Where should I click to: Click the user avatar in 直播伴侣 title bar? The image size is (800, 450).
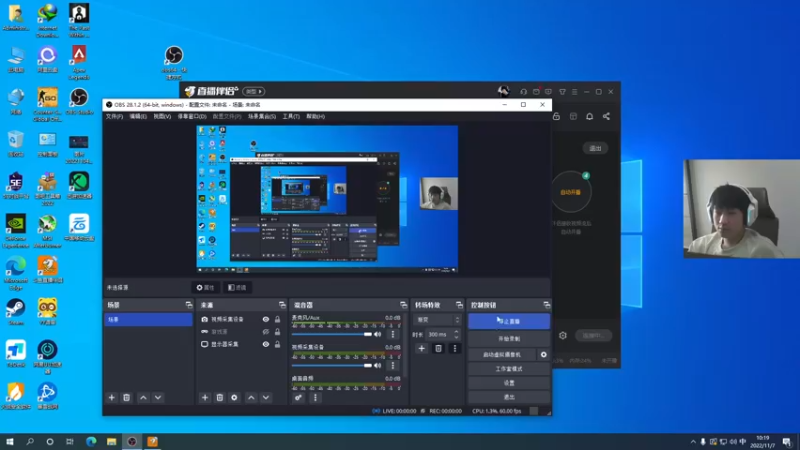504,91
